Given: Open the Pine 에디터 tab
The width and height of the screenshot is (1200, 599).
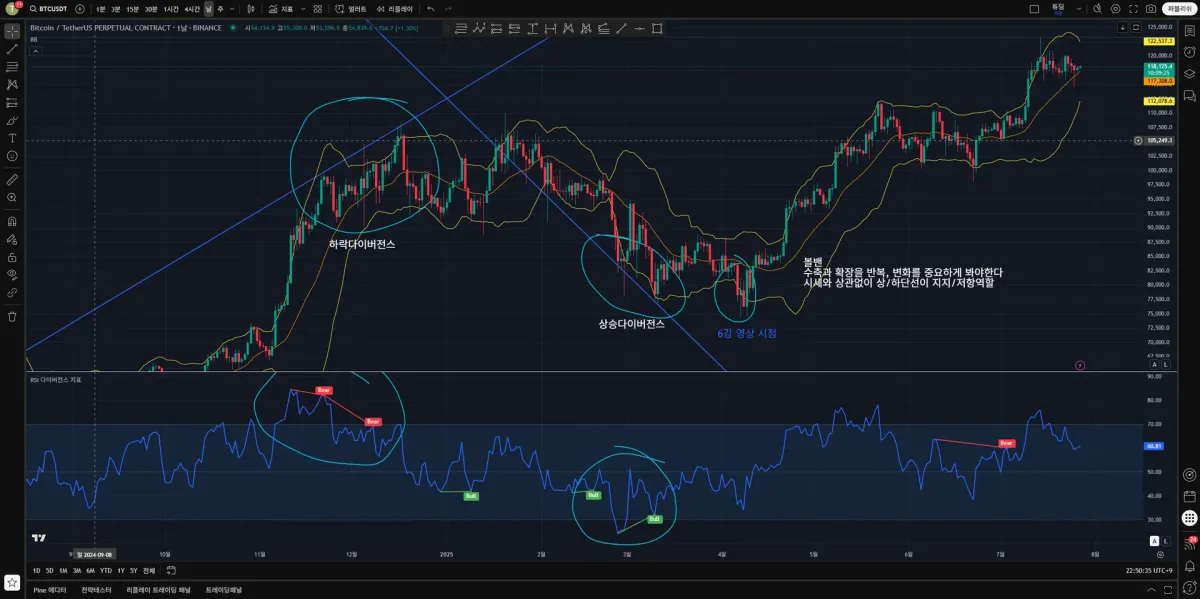Looking at the screenshot, I should pyautogui.click(x=50, y=590).
